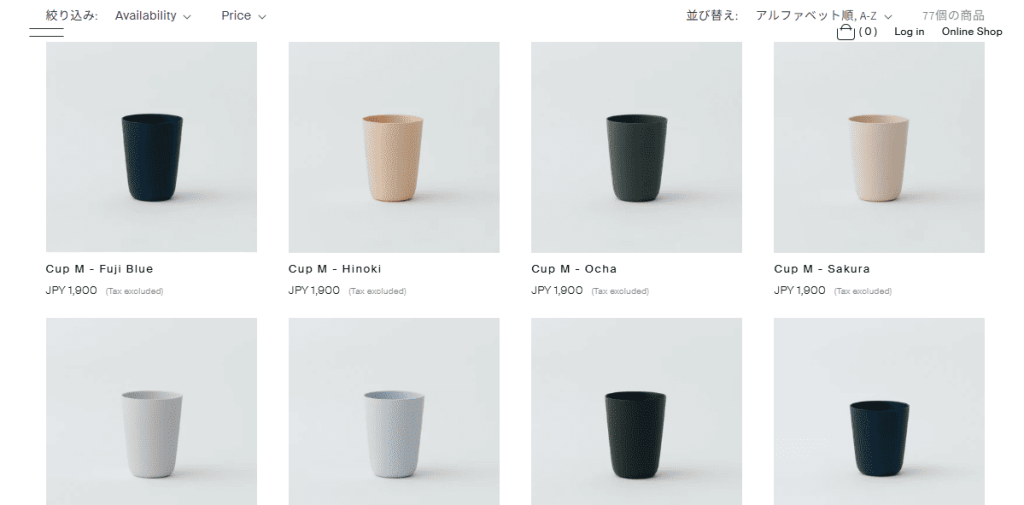
Task: Click the Cup M - Sakura title
Action: pos(822,269)
